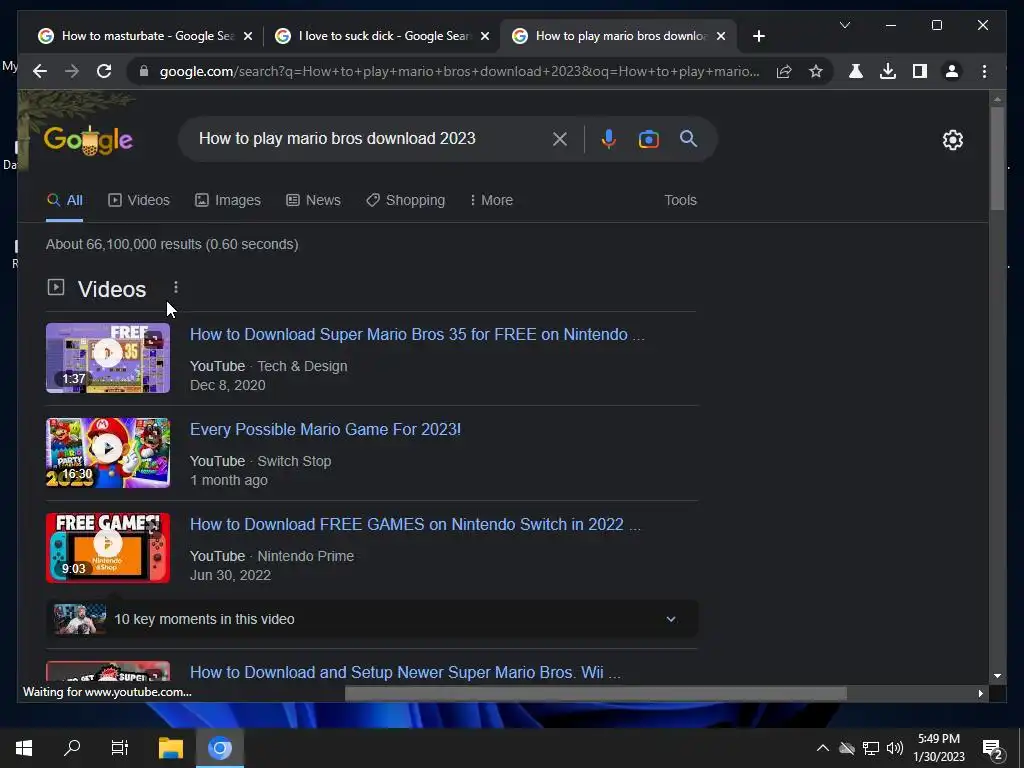The image size is (1024, 768).
Task: Switch to the News search tab
Action: [313, 200]
